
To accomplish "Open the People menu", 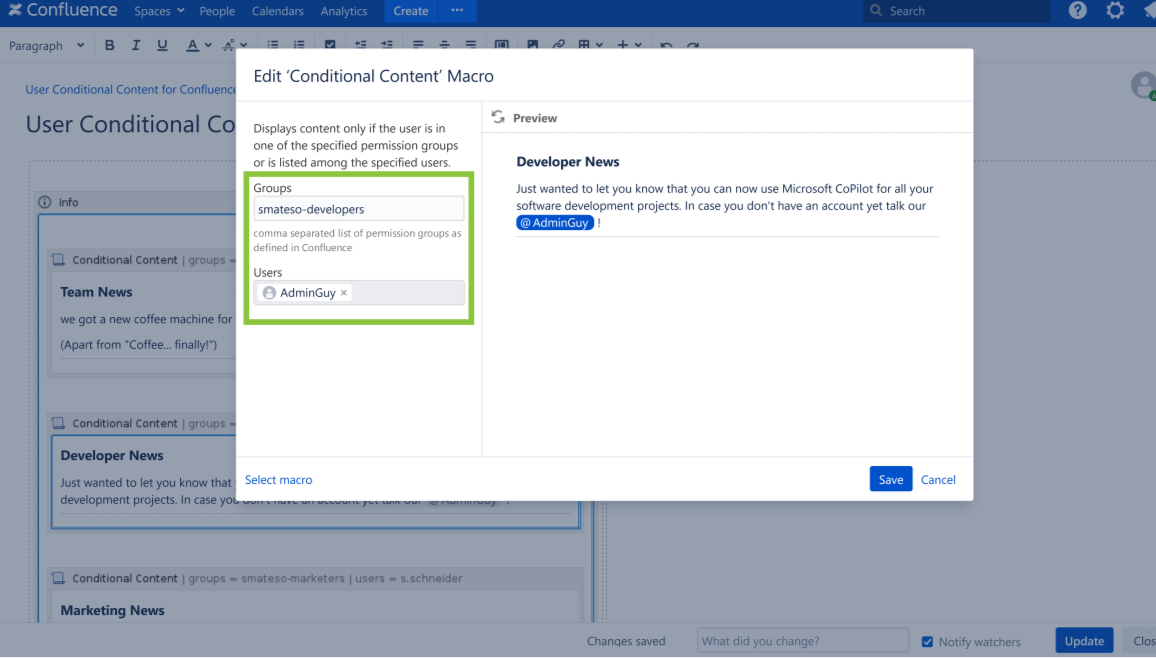I will coord(217,11).
